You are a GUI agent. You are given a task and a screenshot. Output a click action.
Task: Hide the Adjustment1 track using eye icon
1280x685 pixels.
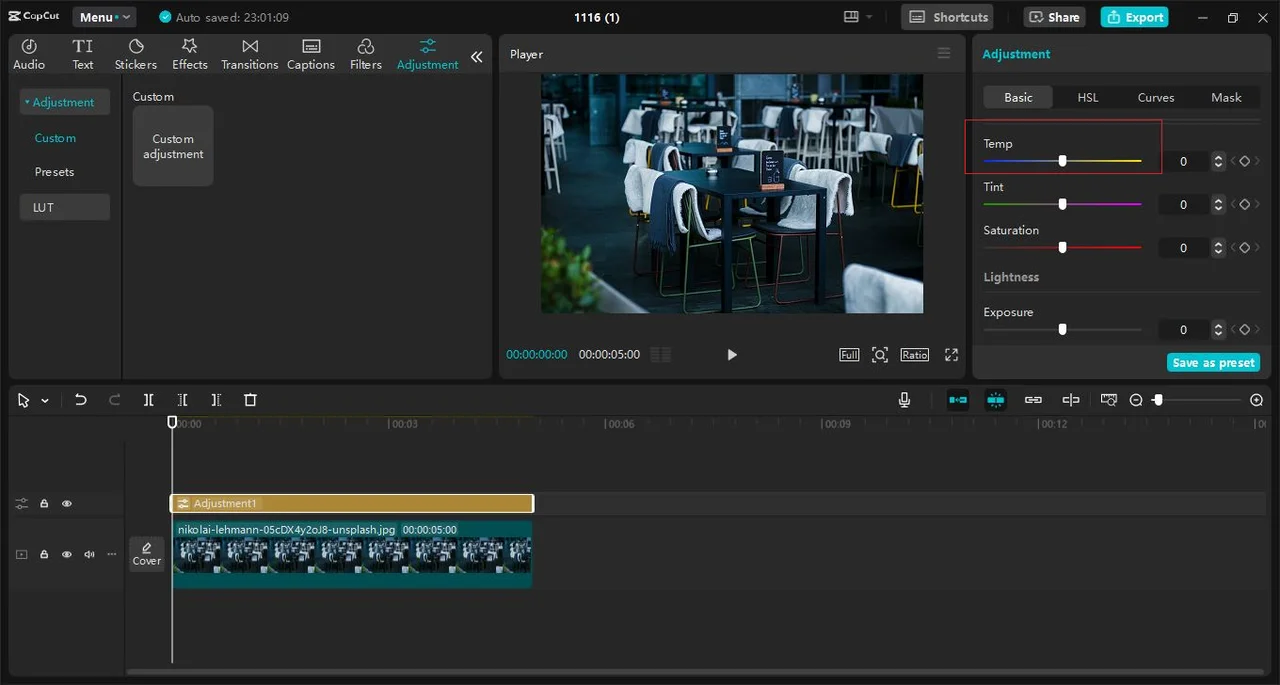click(67, 504)
